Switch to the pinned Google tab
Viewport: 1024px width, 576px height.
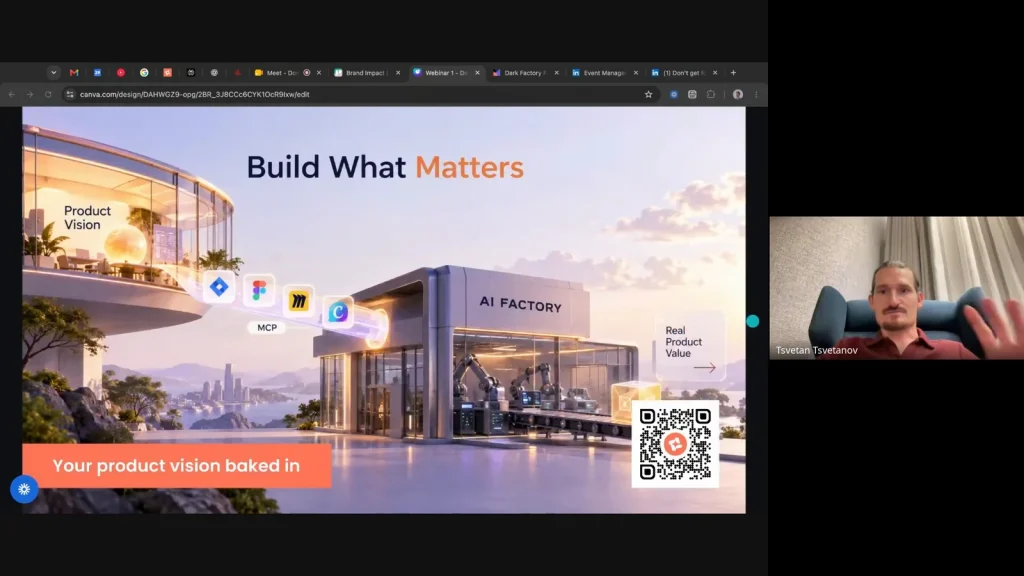144,72
